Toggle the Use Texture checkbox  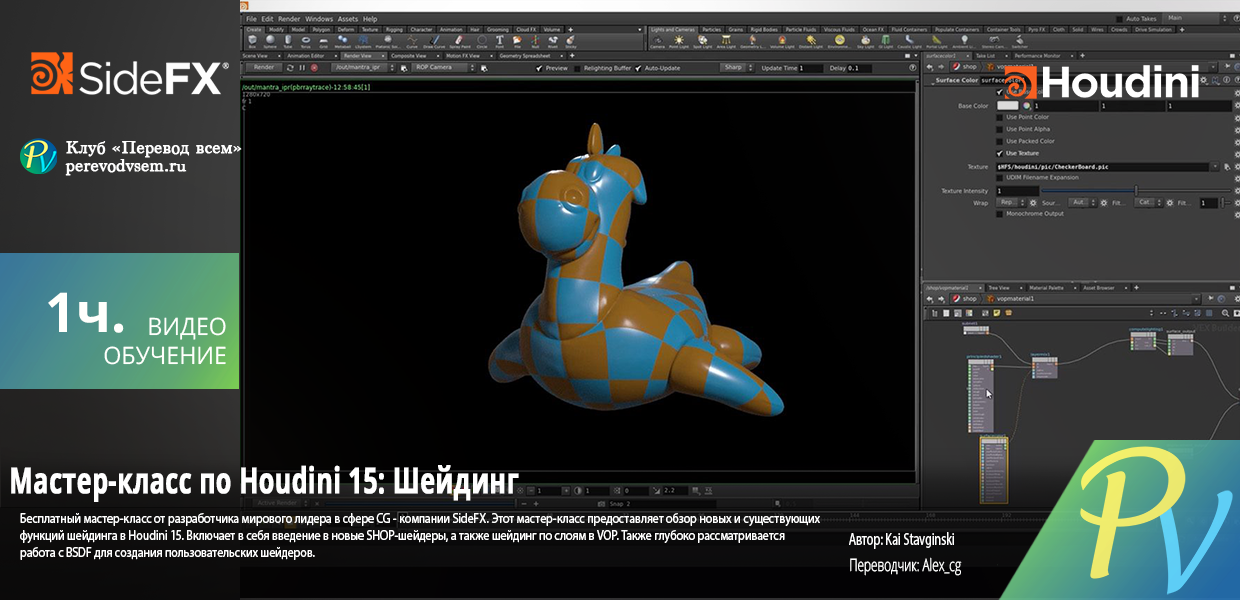click(999, 153)
